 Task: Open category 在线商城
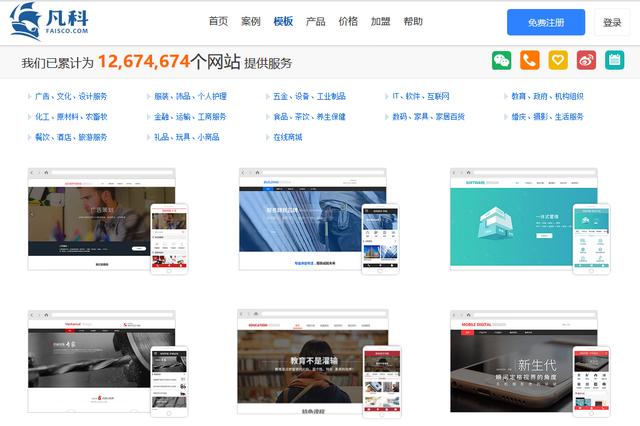click(288, 137)
